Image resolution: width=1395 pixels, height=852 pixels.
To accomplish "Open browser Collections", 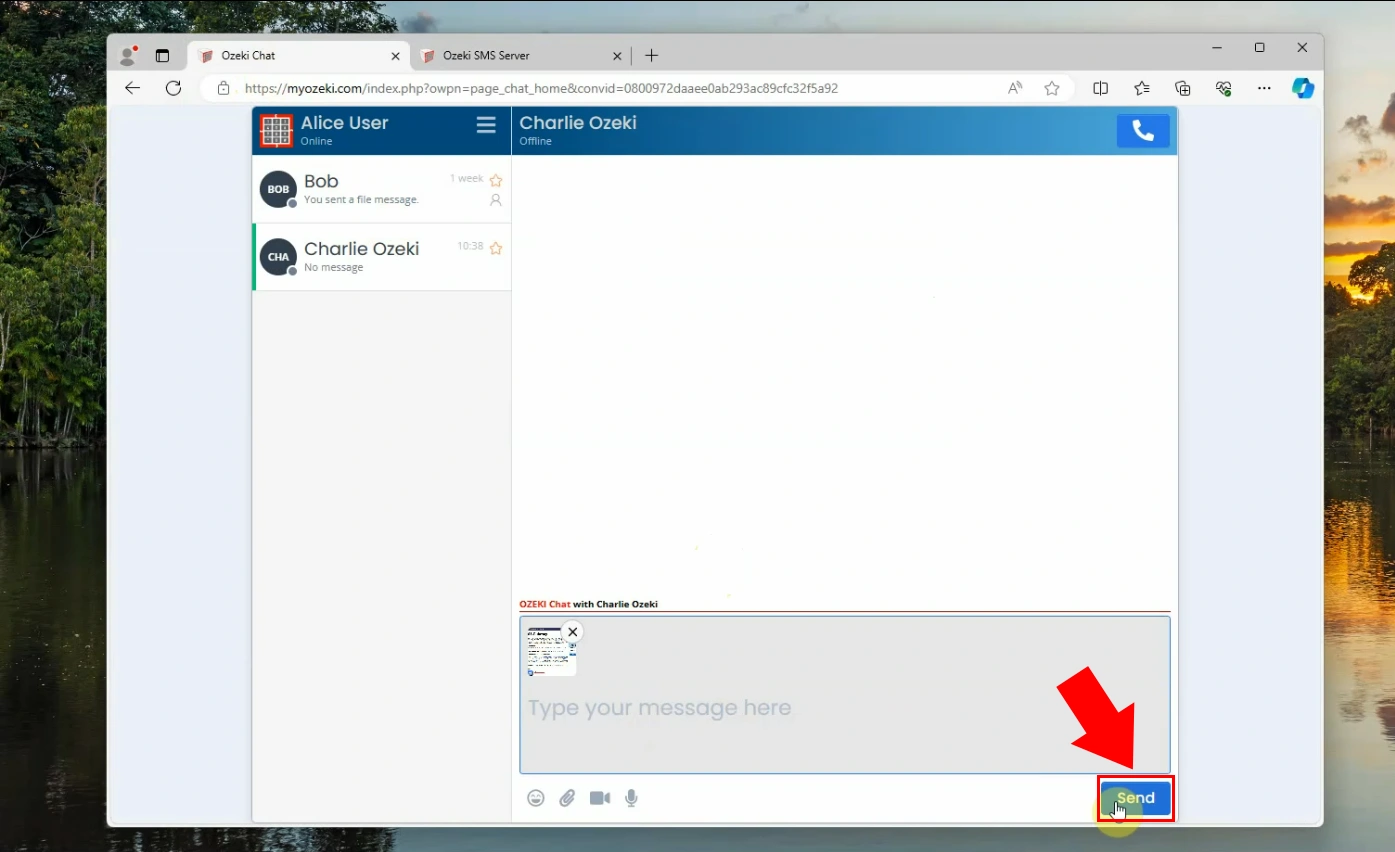I will 1183,88.
